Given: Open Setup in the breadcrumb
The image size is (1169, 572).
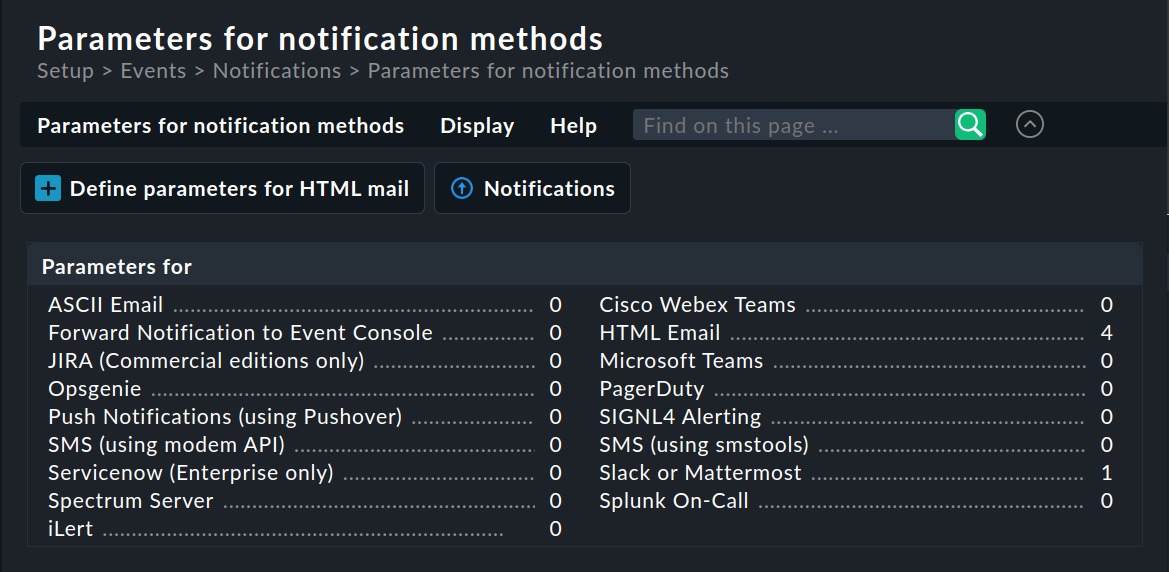Looking at the screenshot, I should 66,71.
